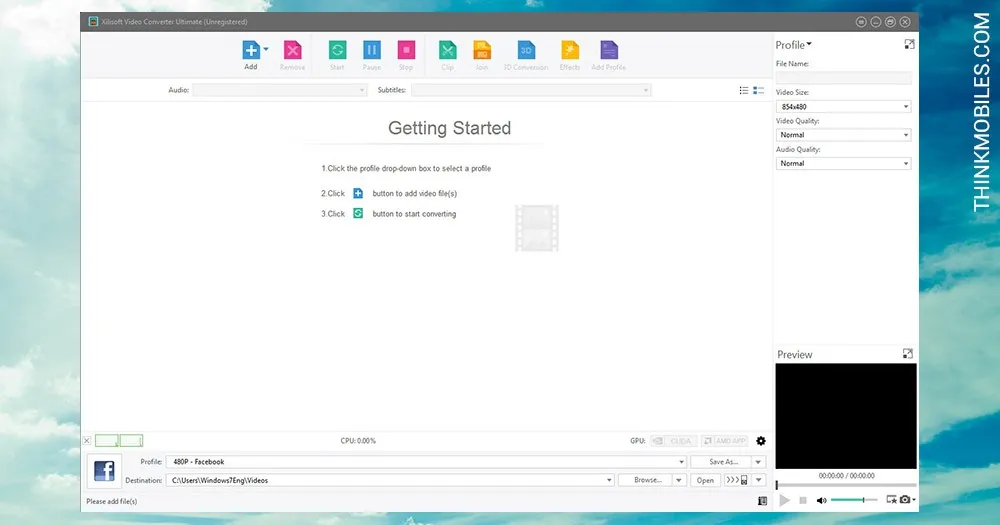
Task: Open the Effects tool
Action: click(x=570, y=50)
